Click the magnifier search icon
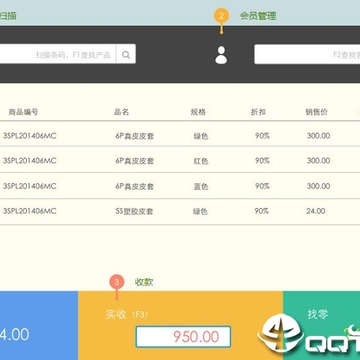 pyautogui.click(x=126, y=54)
